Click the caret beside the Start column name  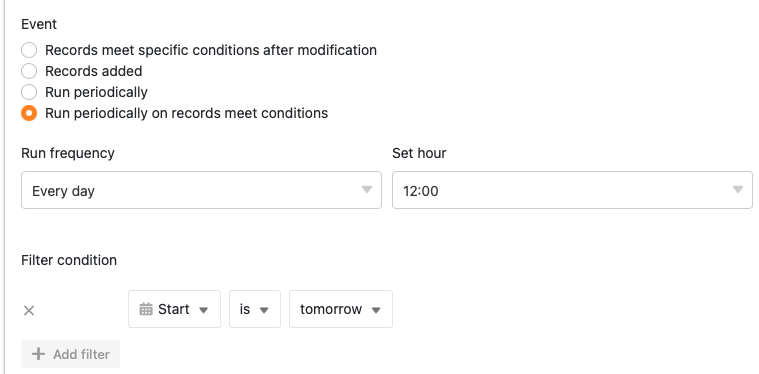(204, 310)
